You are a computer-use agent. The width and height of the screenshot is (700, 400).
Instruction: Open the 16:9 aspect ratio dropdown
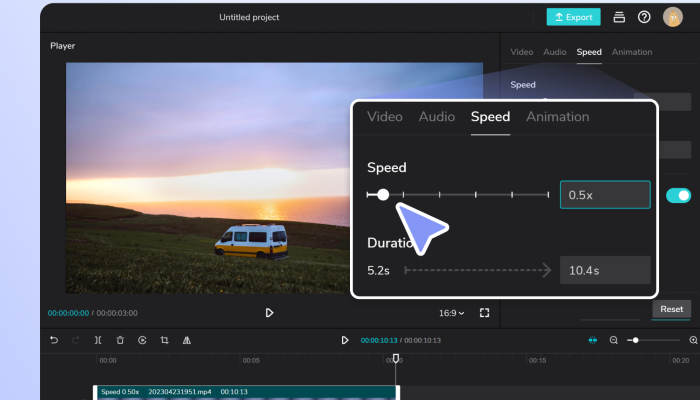pyautogui.click(x=452, y=313)
